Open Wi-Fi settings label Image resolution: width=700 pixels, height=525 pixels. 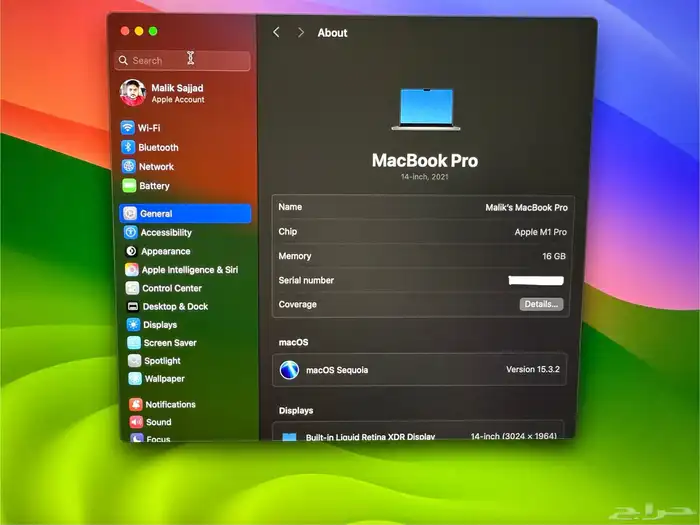click(x=149, y=128)
